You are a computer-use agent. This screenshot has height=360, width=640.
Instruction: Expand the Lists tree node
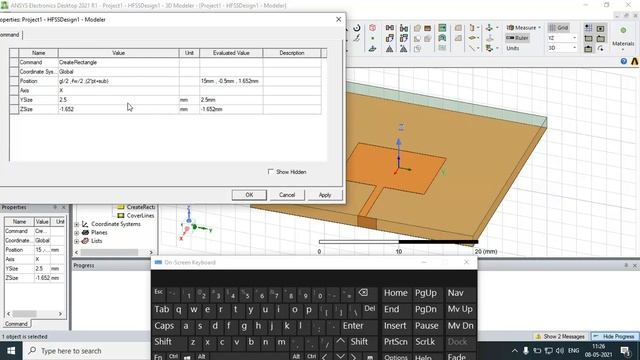[77, 241]
